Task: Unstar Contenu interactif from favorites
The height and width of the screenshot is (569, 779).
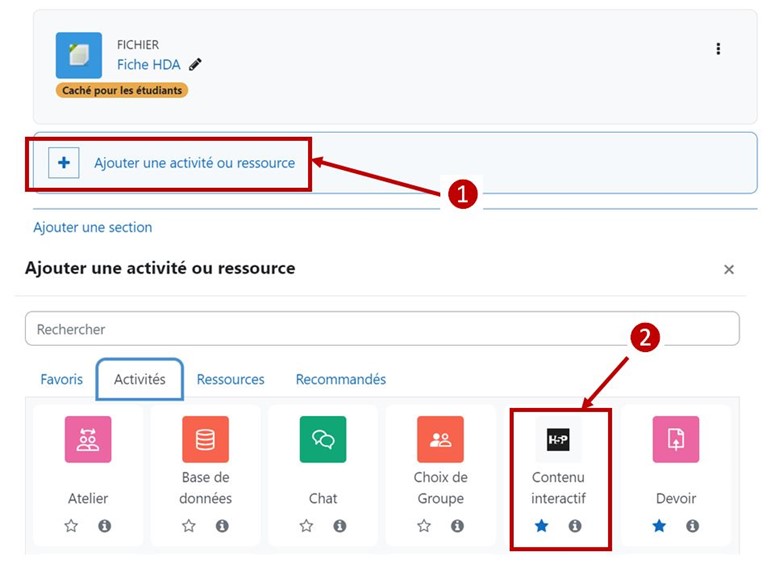Action: coord(541,526)
